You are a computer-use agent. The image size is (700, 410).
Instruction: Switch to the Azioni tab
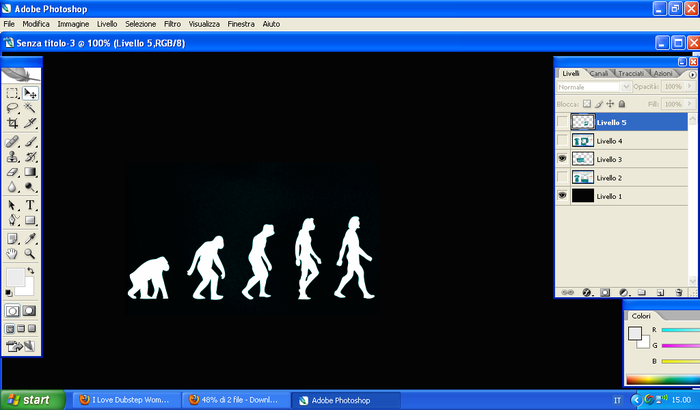coord(663,73)
